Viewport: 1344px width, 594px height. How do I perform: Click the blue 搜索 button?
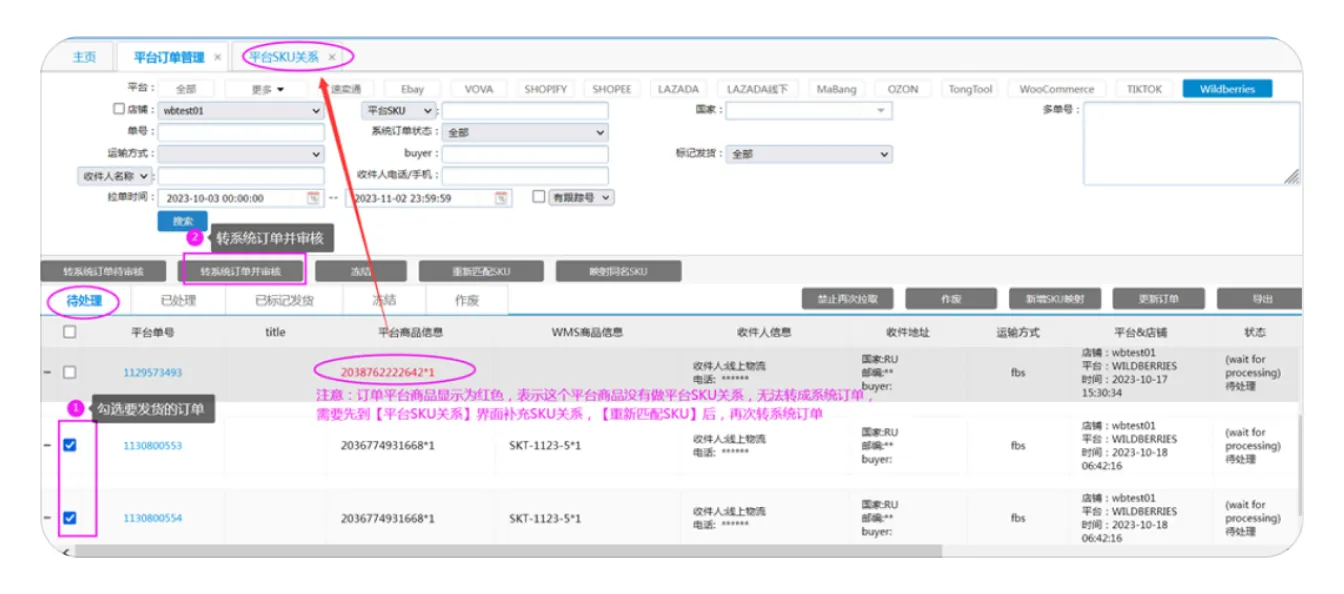[x=182, y=221]
